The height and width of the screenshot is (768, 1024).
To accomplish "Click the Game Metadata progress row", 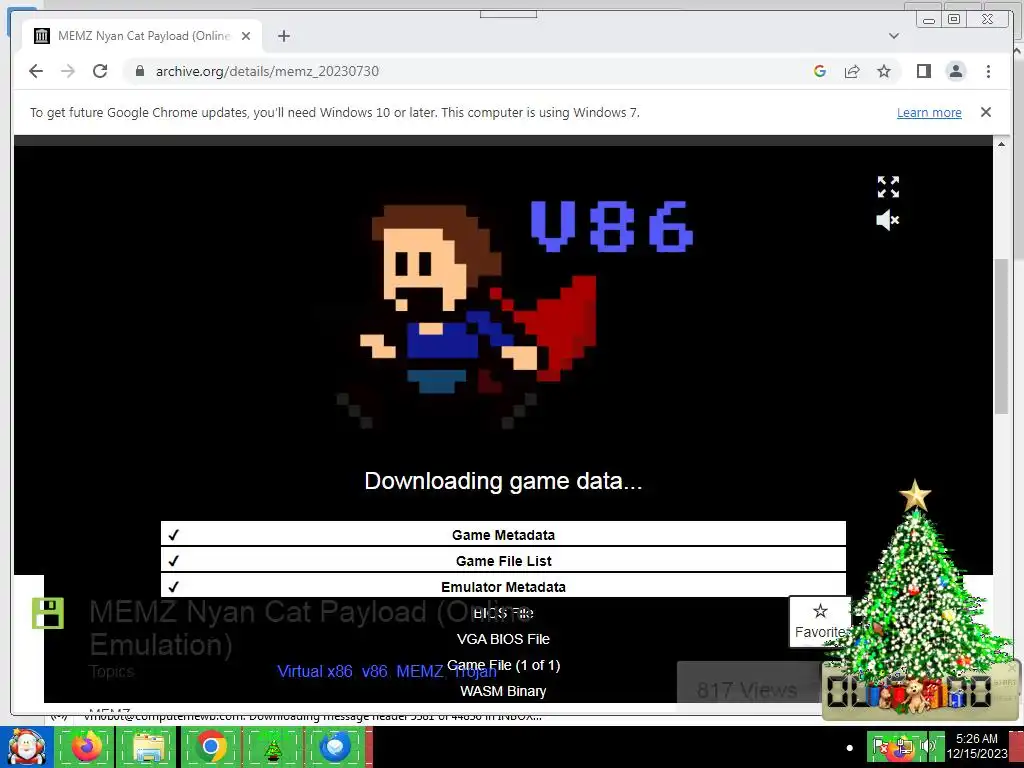I will [x=503, y=535].
